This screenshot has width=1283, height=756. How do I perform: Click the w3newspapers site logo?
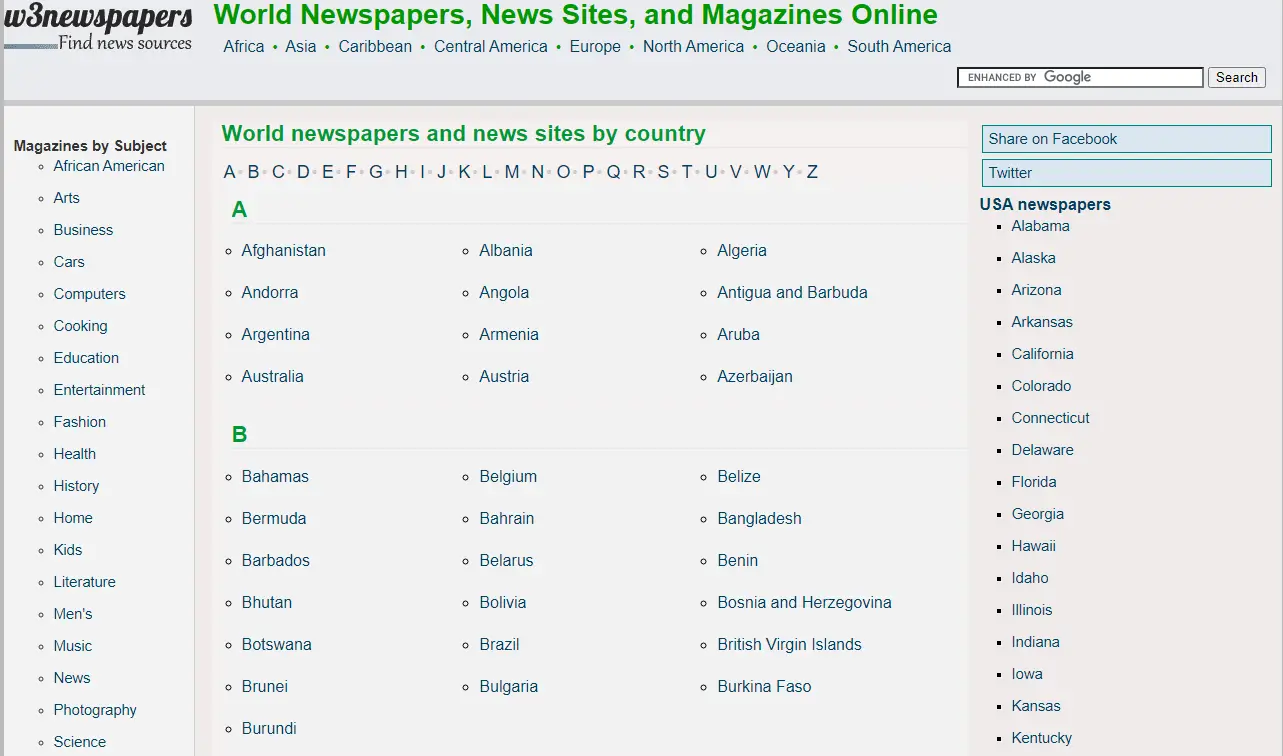(x=98, y=26)
